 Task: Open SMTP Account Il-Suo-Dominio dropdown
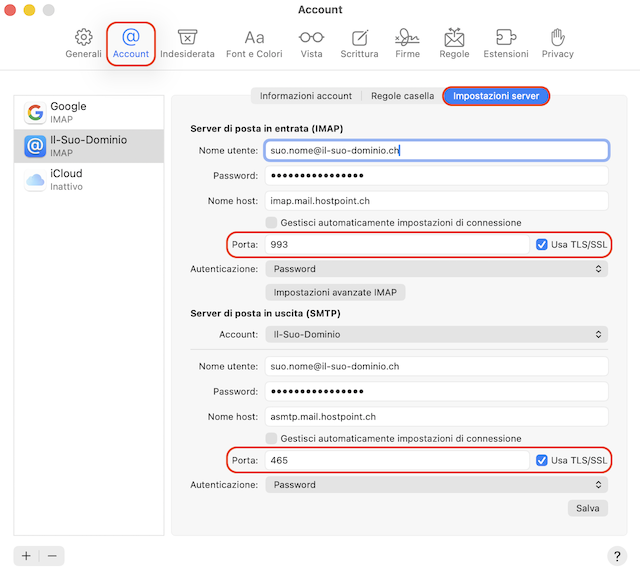tap(436, 334)
